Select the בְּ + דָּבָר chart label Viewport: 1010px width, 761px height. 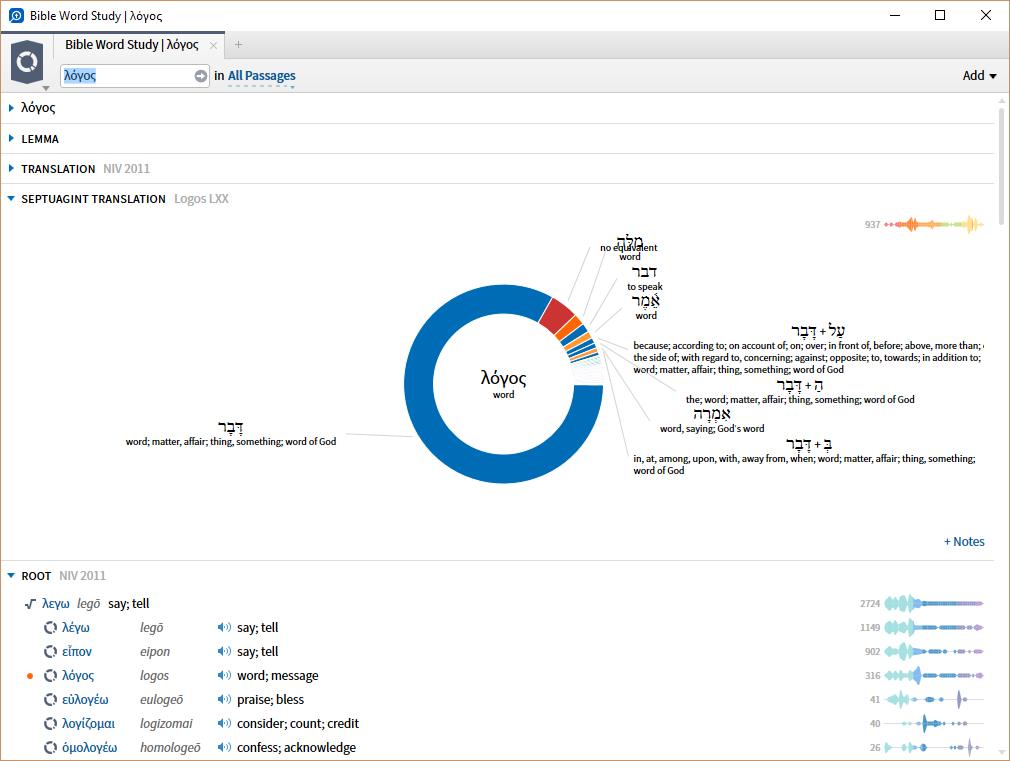809,445
